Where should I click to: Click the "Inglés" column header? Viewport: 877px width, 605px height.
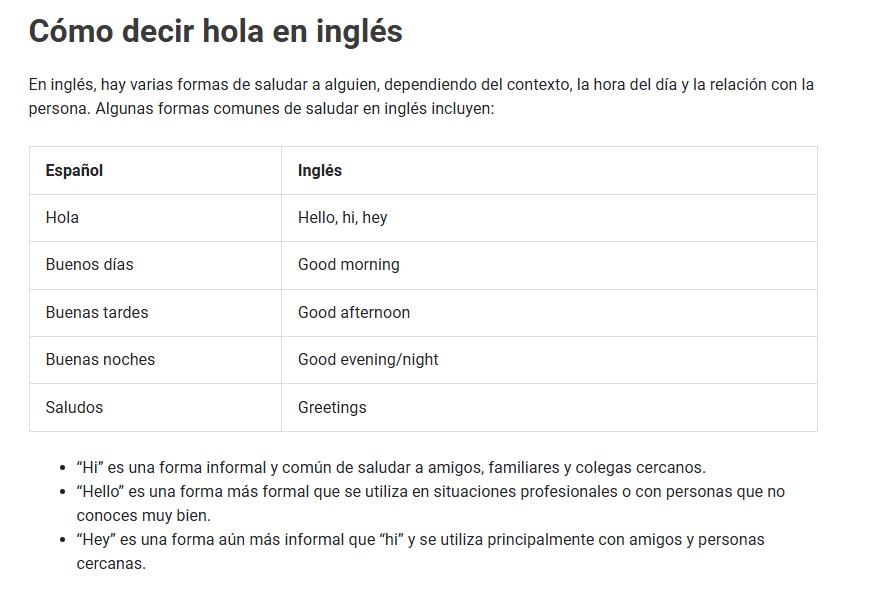click(320, 170)
